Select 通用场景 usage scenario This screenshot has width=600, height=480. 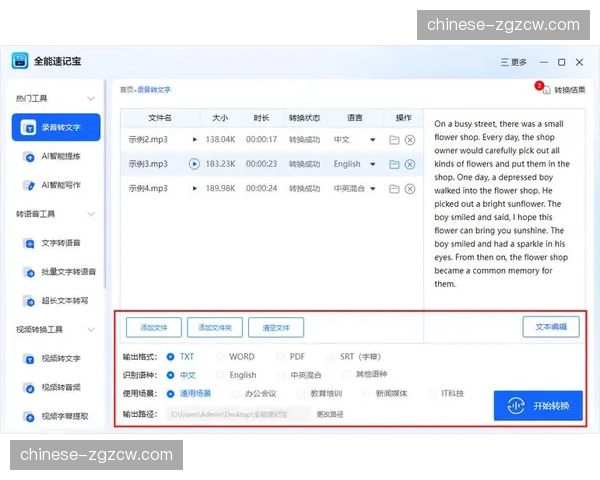pyautogui.click(x=171, y=394)
